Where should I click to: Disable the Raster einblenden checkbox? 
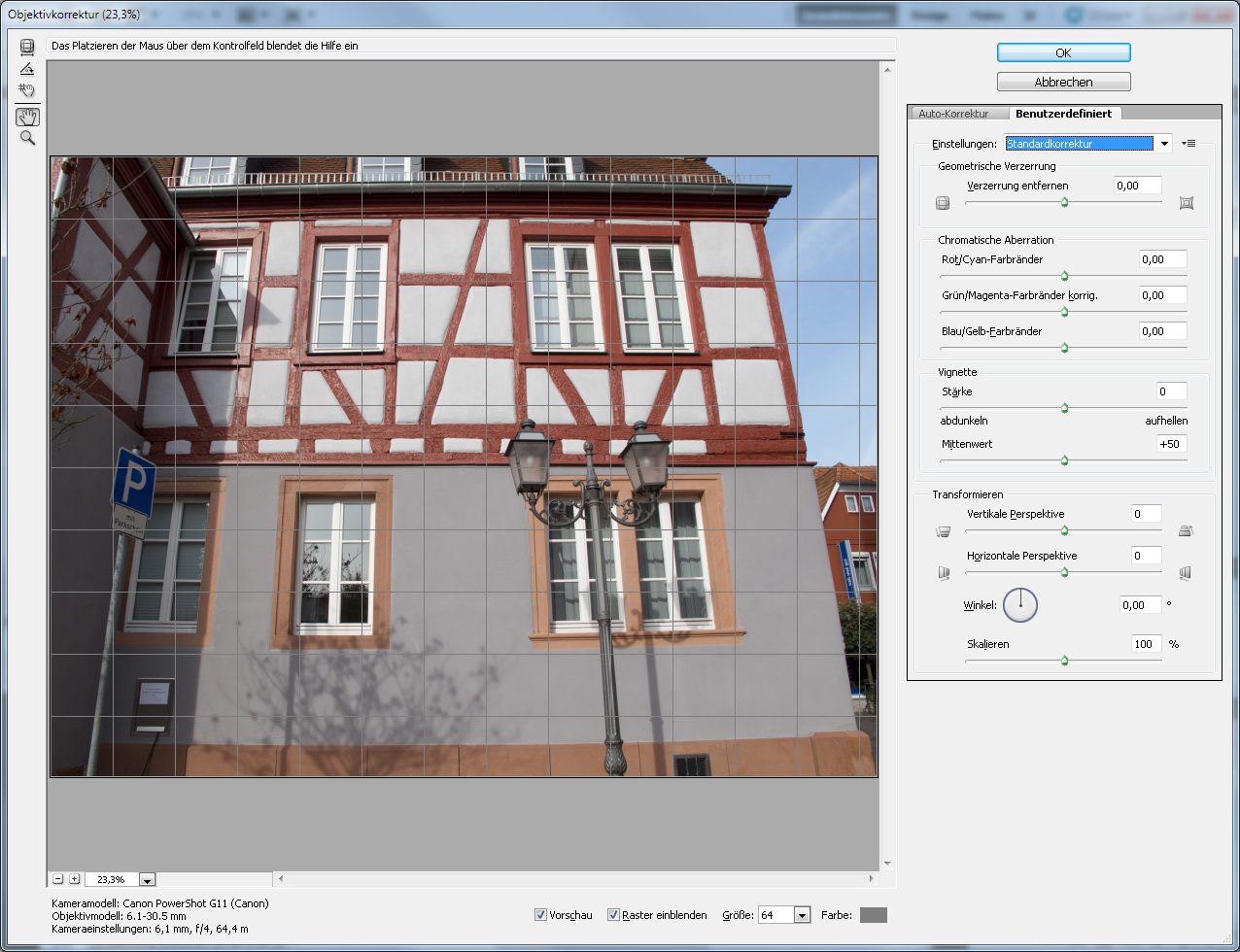point(613,915)
